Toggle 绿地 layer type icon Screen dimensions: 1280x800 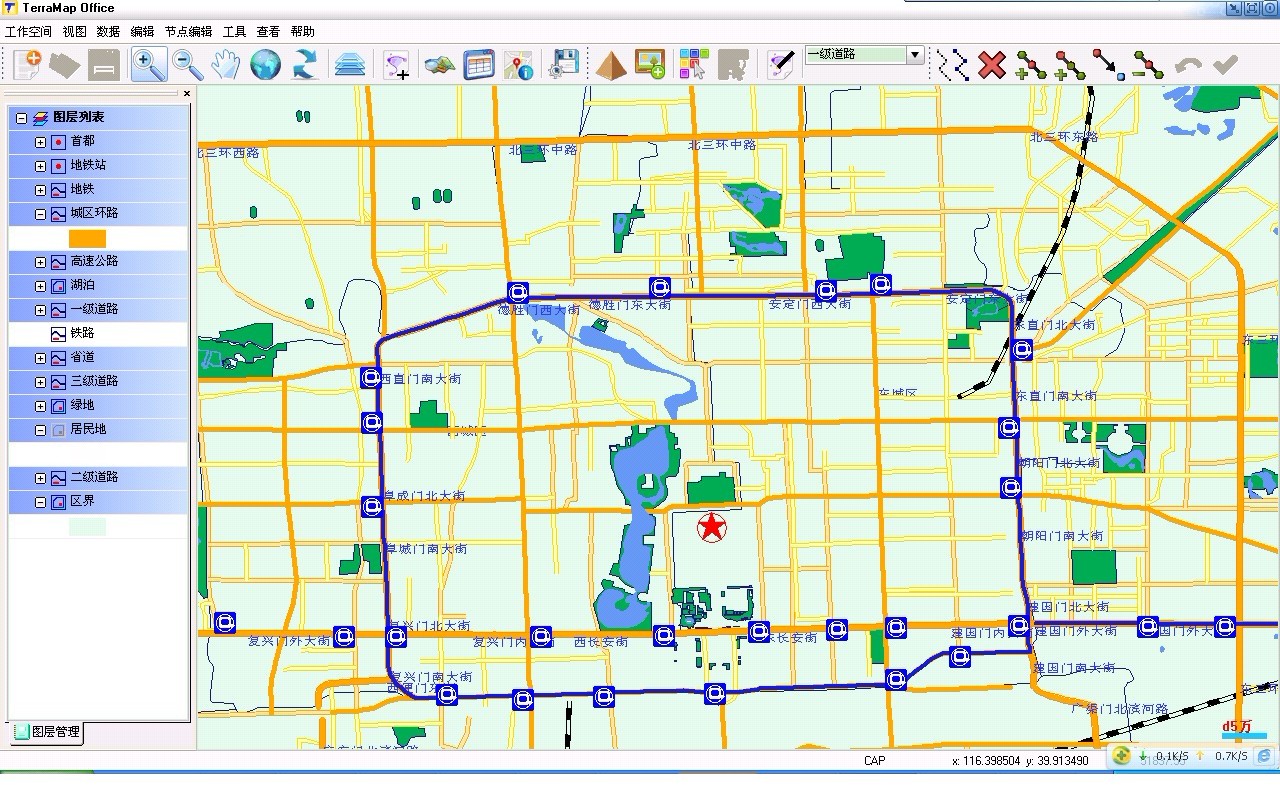pyautogui.click(x=58, y=406)
